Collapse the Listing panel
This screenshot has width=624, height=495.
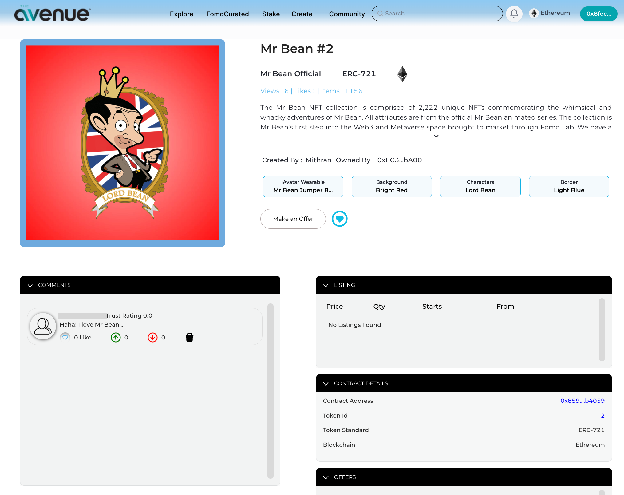(327, 285)
